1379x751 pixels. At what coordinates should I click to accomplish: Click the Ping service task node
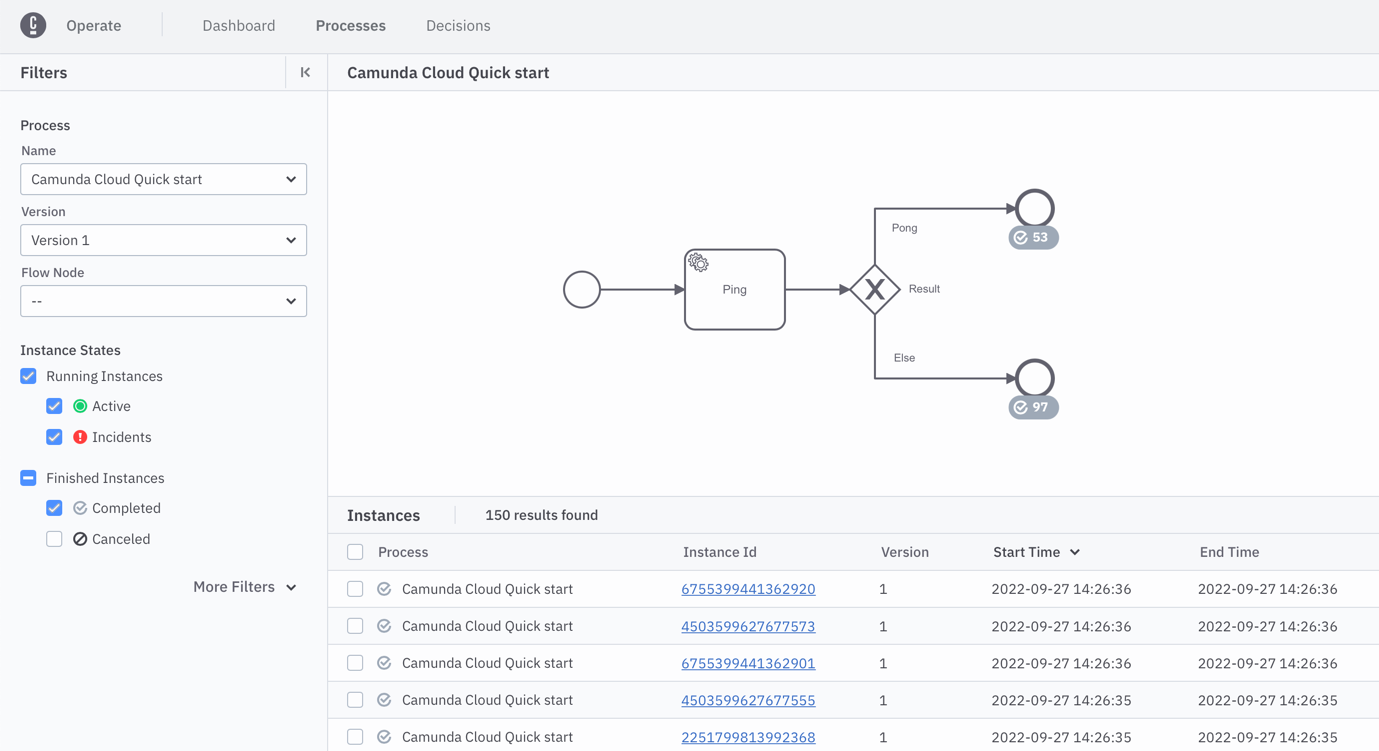[x=734, y=290]
